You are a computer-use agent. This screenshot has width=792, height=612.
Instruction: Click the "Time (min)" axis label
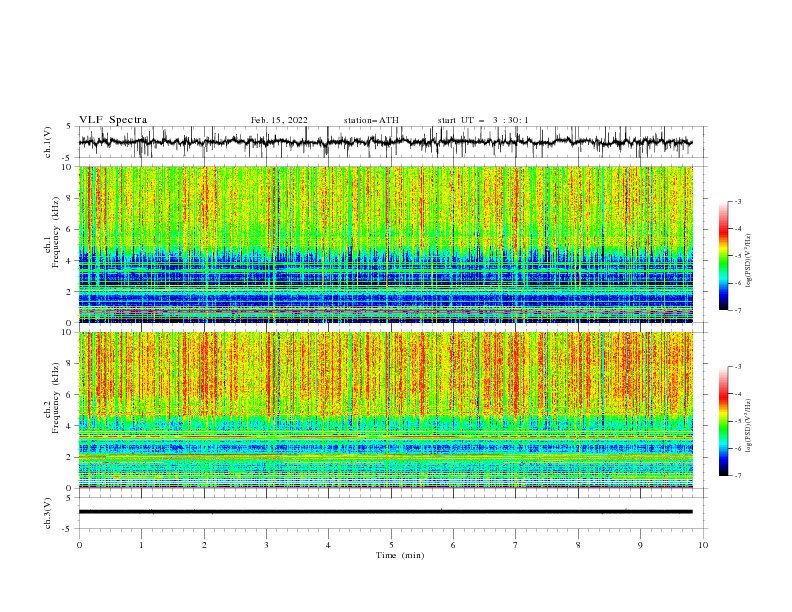tap(400, 555)
